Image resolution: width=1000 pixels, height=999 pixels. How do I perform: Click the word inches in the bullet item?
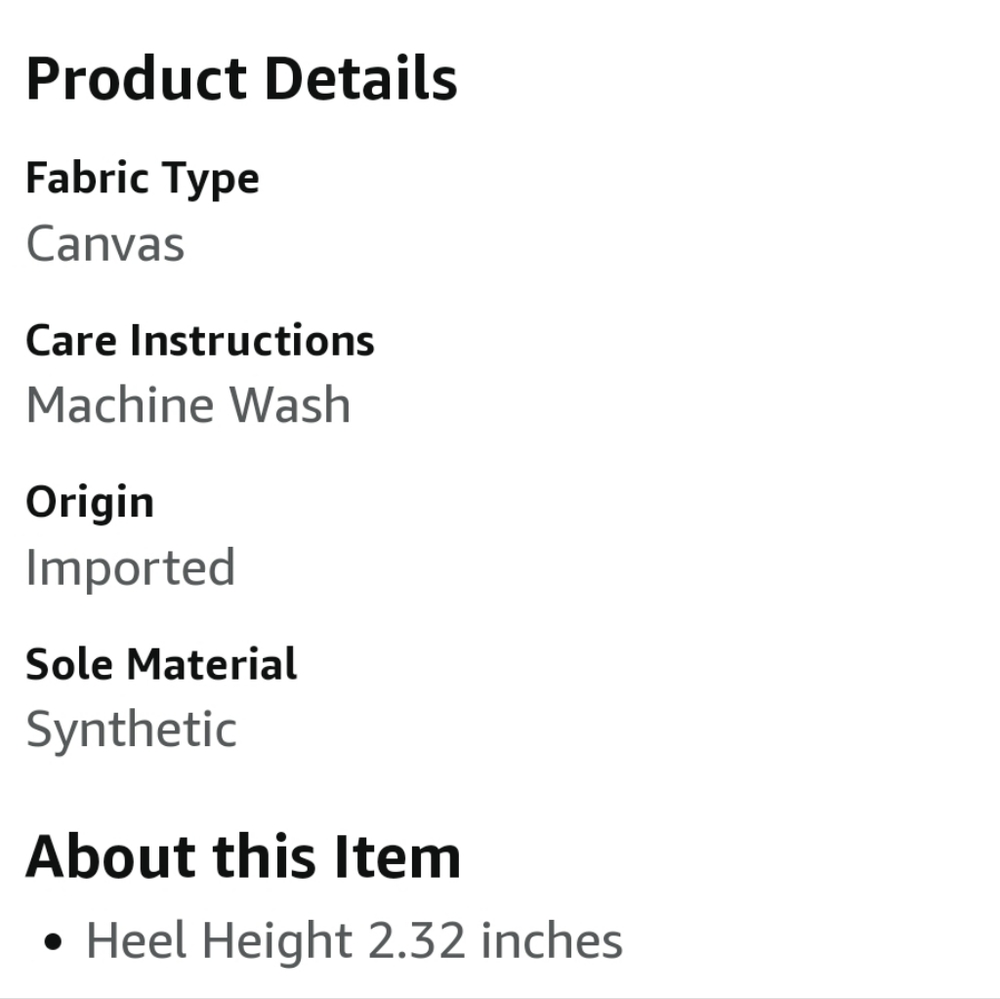pos(552,942)
